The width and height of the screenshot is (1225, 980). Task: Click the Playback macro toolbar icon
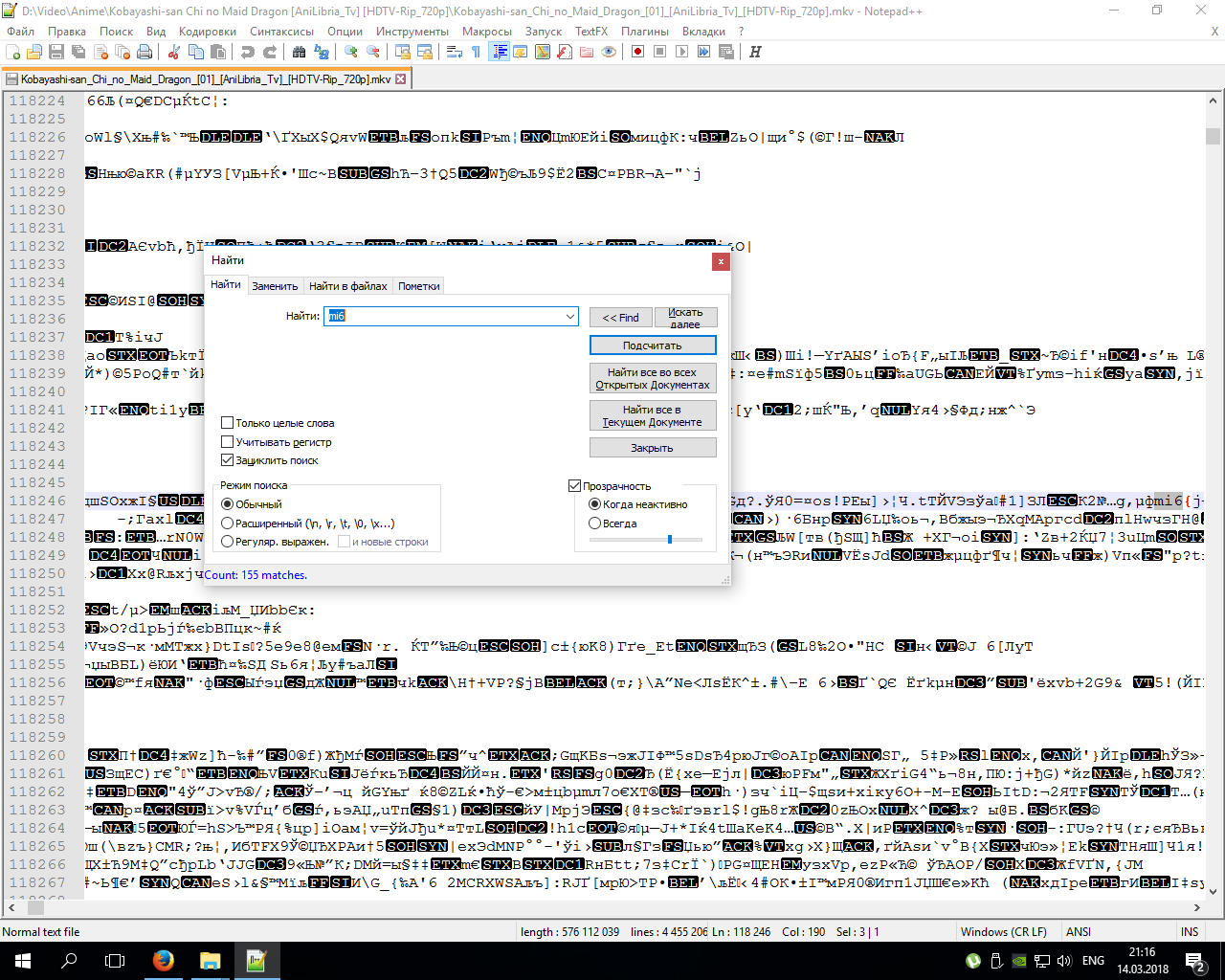pyautogui.click(x=681, y=52)
